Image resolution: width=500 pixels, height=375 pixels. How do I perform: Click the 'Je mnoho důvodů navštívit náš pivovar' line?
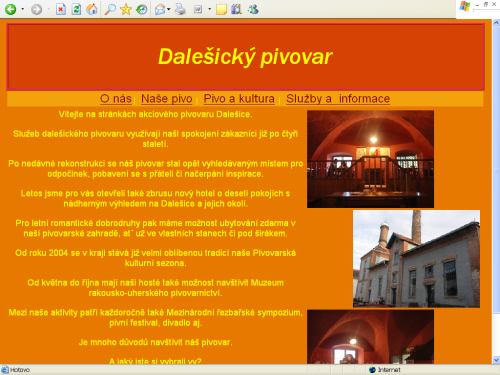coord(155,342)
